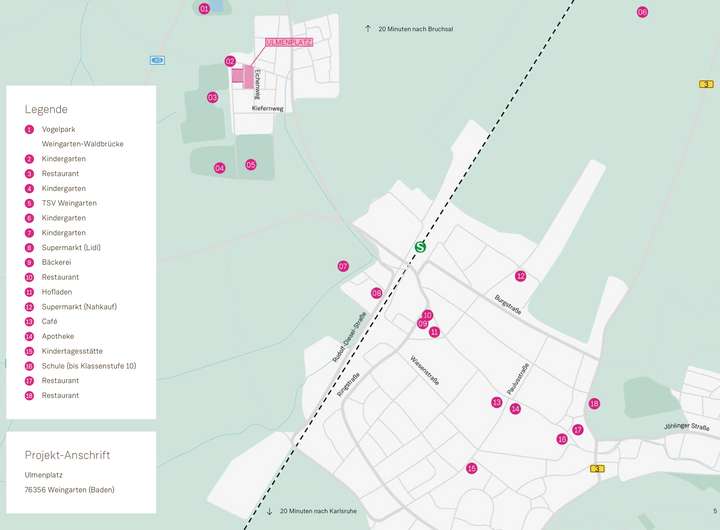
Task: Click the yellow route 3 shield at top right
Action: click(x=706, y=84)
